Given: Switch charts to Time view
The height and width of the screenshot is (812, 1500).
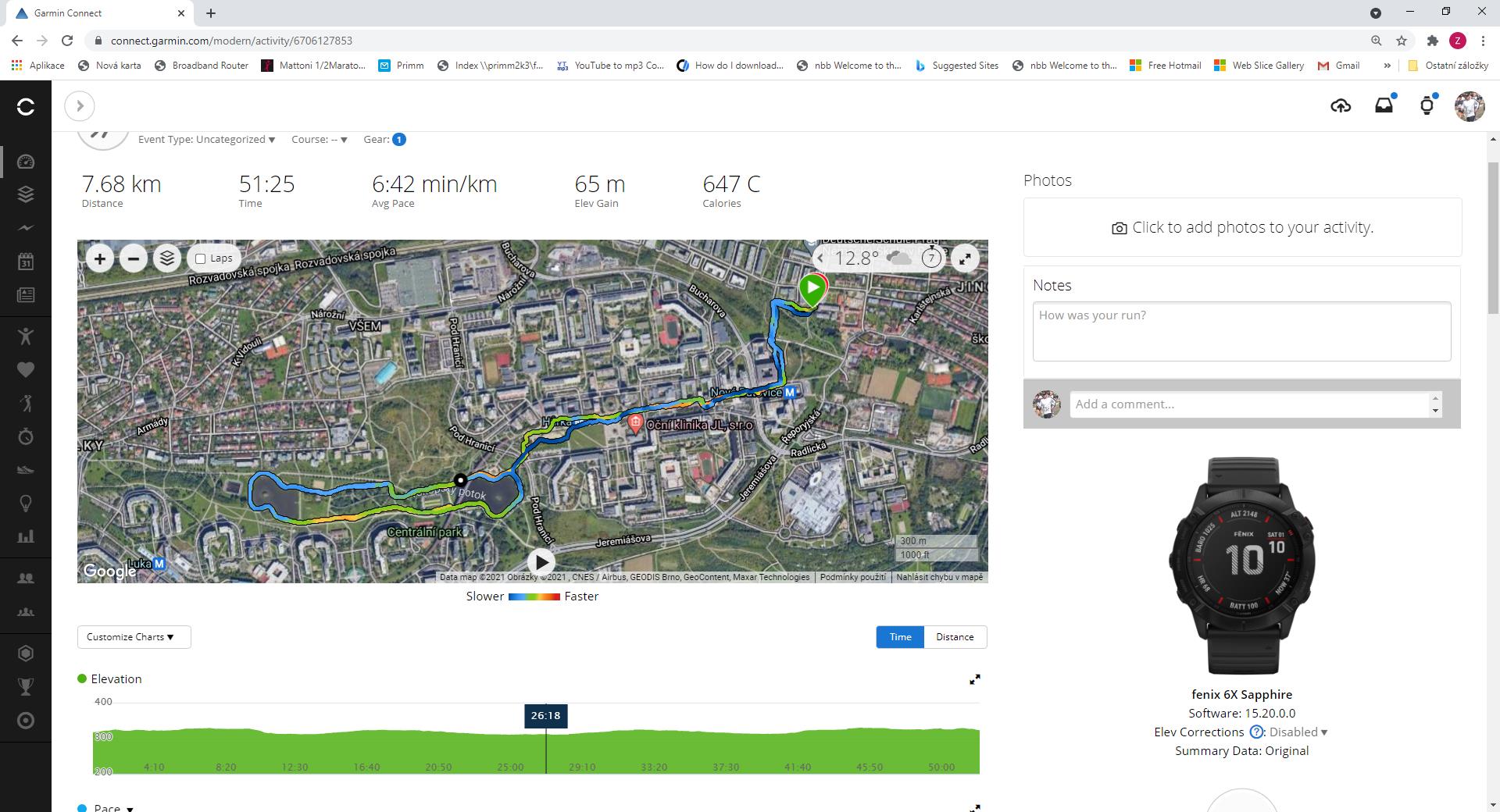Looking at the screenshot, I should pyautogui.click(x=900, y=637).
